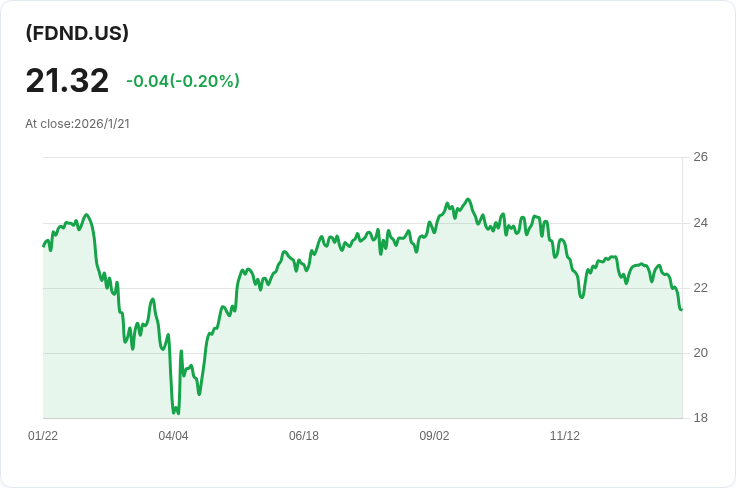
Task: Click the chart's lowest trough near 04/04
Action: (176, 412)
